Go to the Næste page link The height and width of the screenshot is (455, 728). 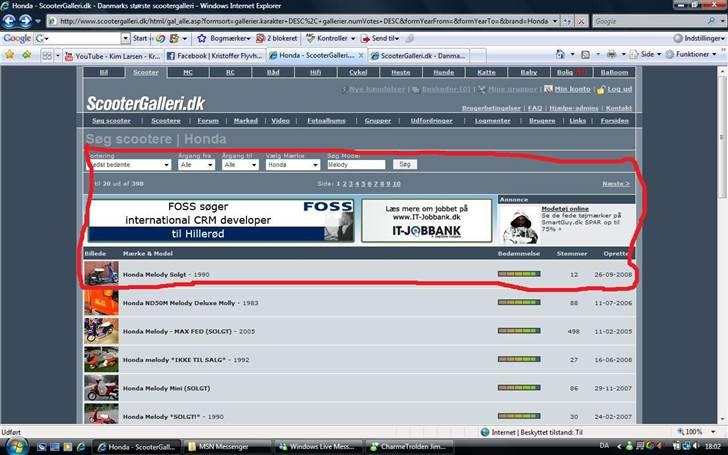tap(615, 184)
